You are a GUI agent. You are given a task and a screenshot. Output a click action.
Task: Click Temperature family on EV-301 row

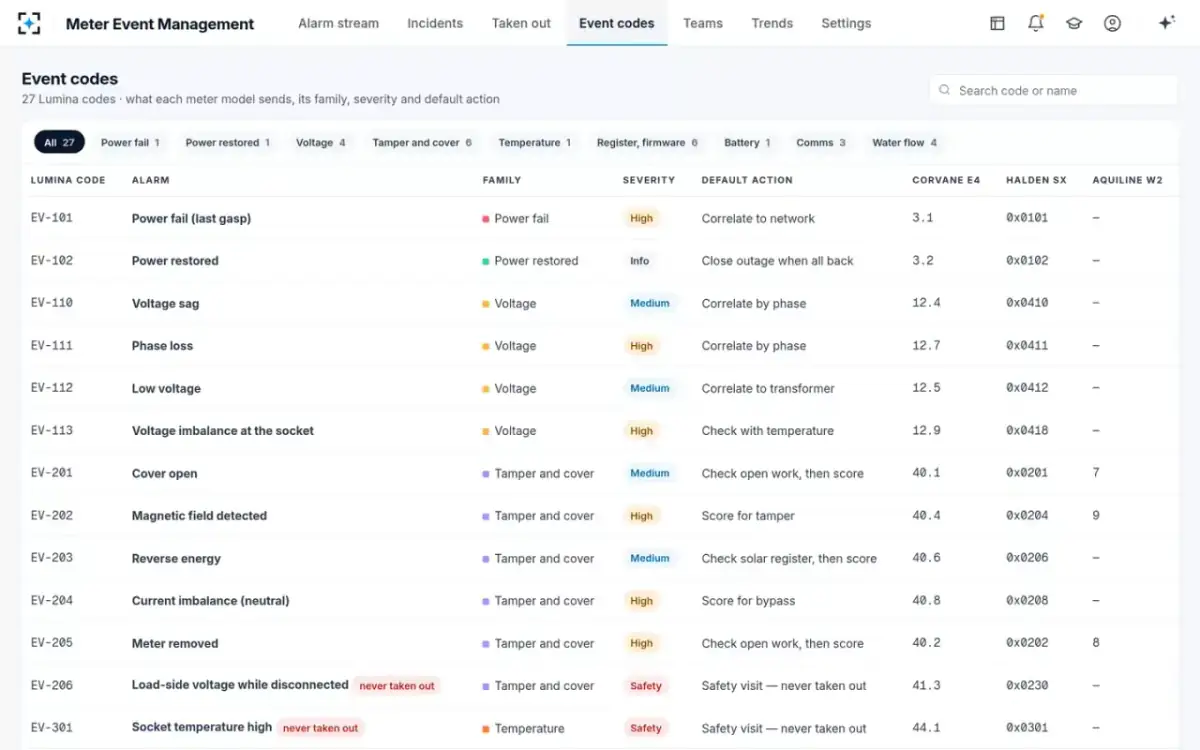pyautogui.click(x=523, y=728)
